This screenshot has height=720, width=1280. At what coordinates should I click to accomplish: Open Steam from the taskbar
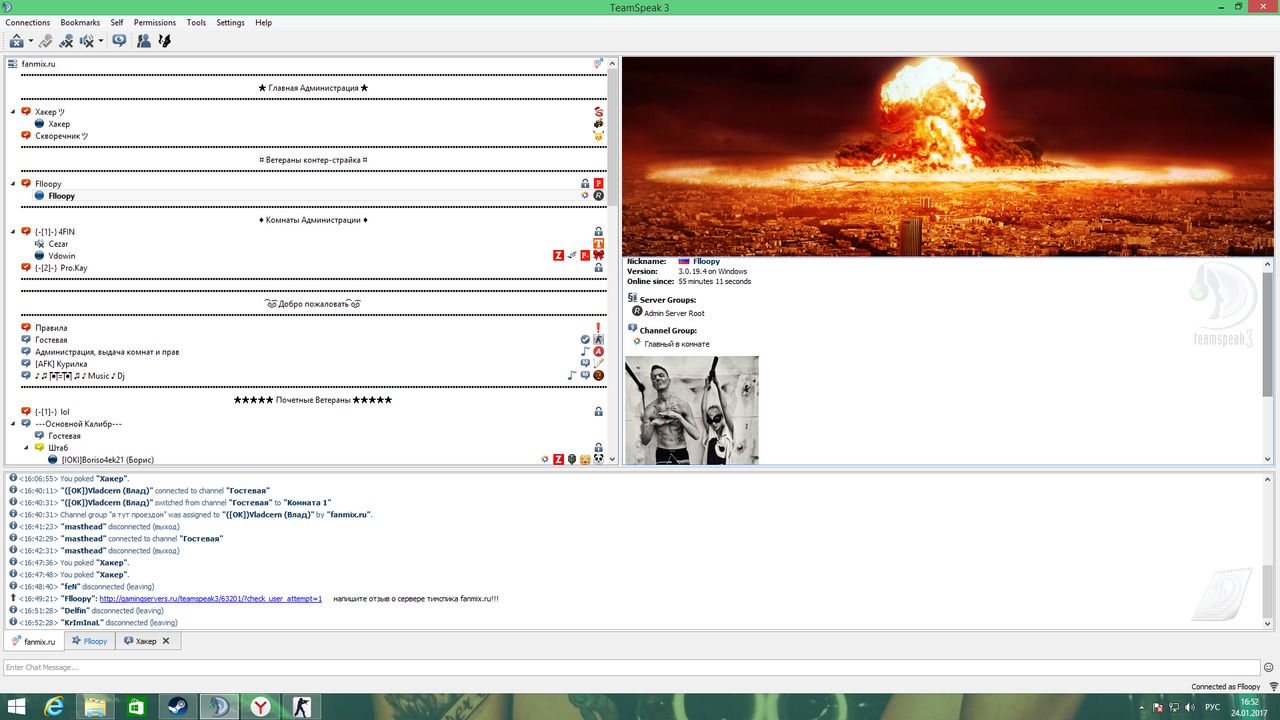(177, 707)
